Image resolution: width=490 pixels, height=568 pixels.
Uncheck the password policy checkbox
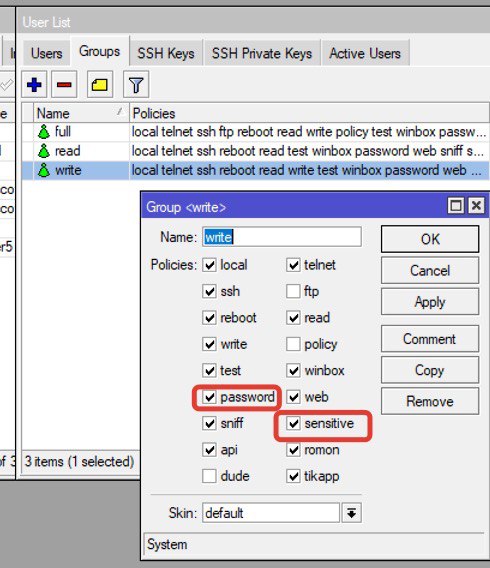[209, 397]
